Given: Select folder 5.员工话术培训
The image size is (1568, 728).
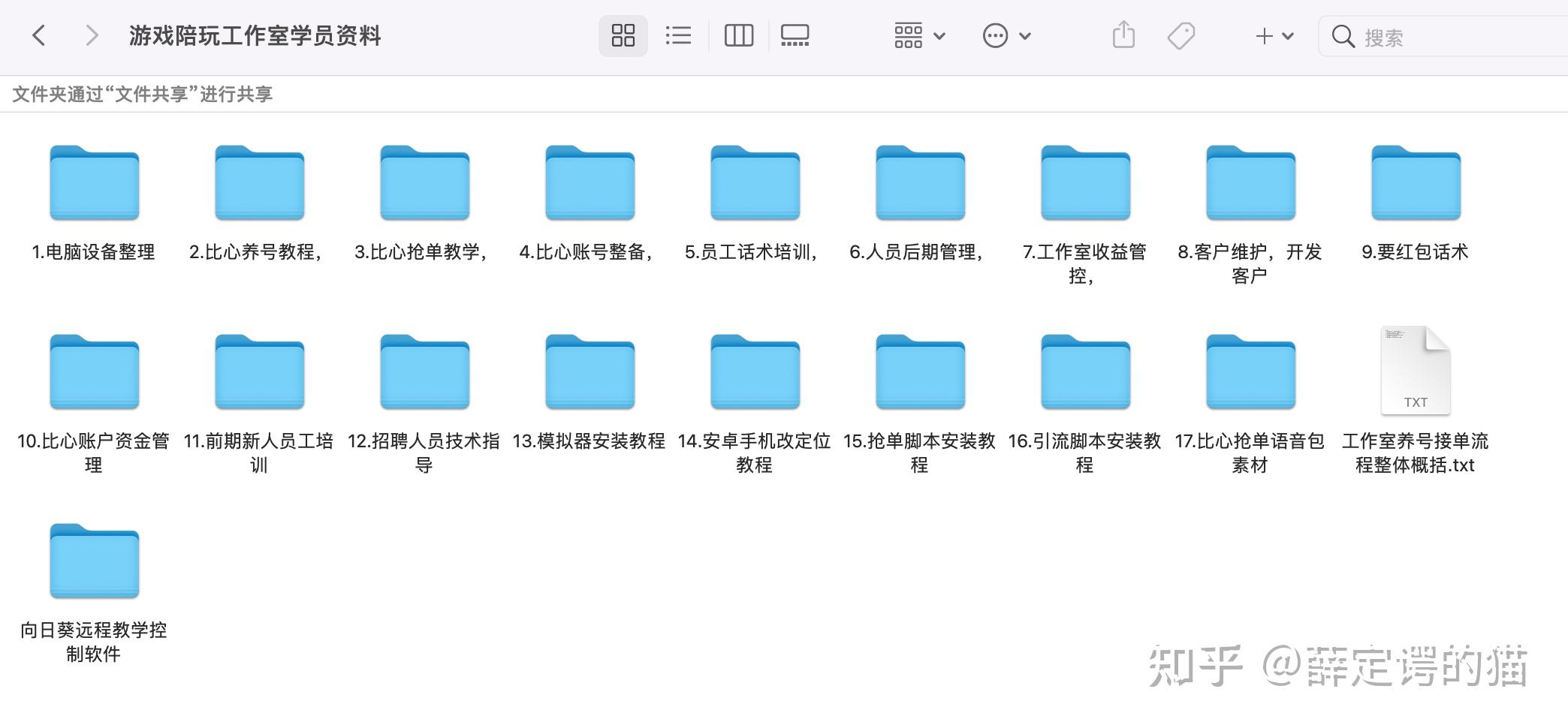Looking at the screenshot, I should 755,204.
